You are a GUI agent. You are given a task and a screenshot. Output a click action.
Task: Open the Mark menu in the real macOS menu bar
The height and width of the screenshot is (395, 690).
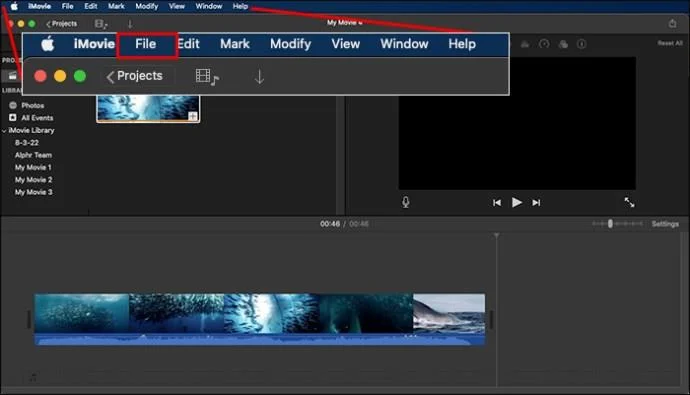pyautogui.click(x=116, y=6)
